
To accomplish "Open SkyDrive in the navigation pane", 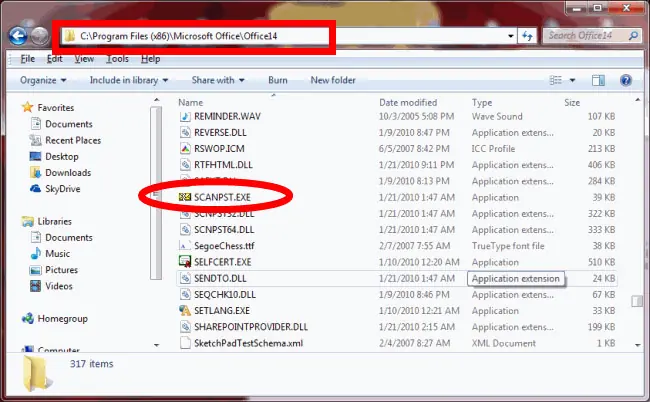I will pyautogui.click(x=63, y=189).
